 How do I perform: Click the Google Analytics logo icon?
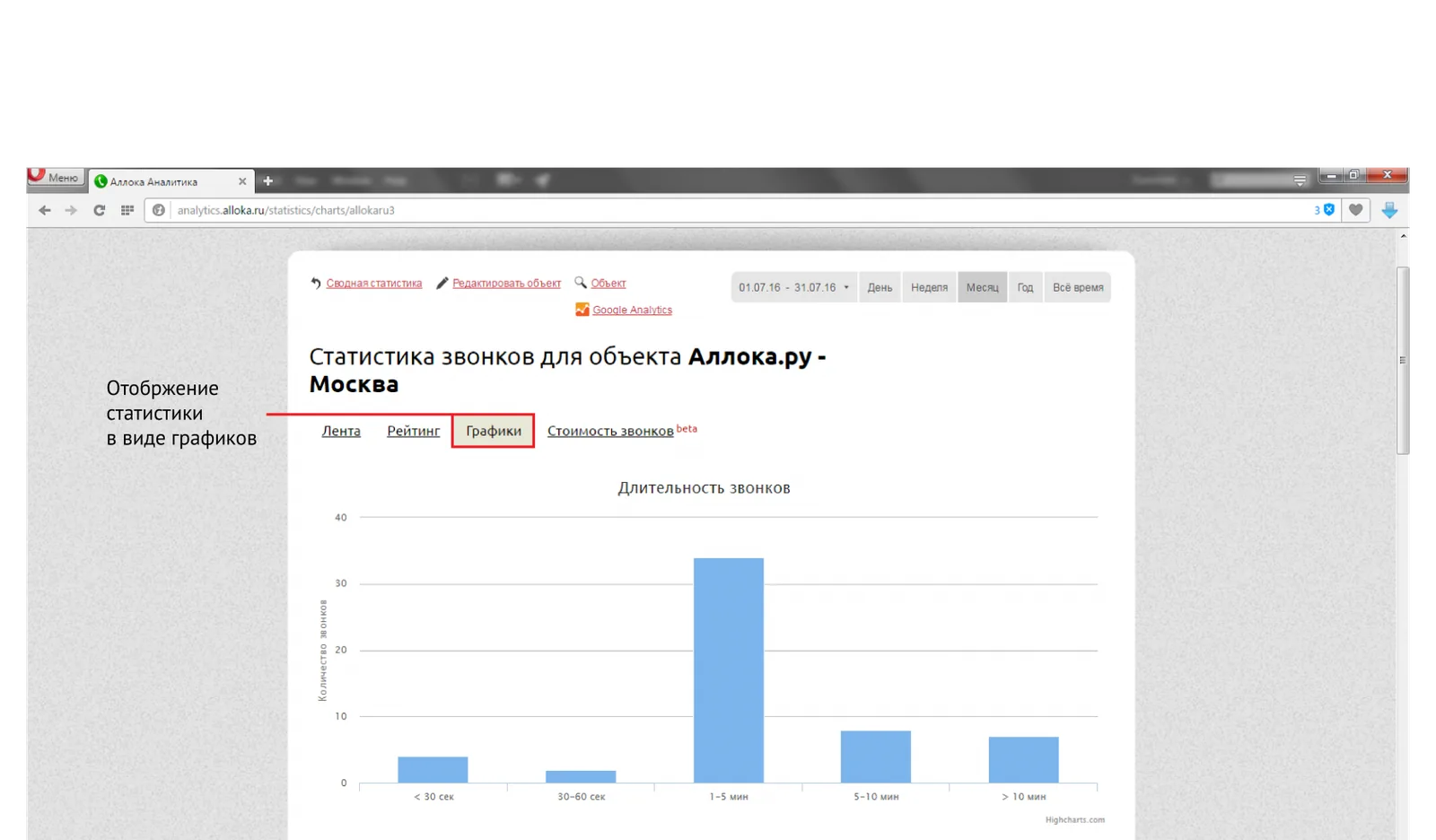point(582,310)
